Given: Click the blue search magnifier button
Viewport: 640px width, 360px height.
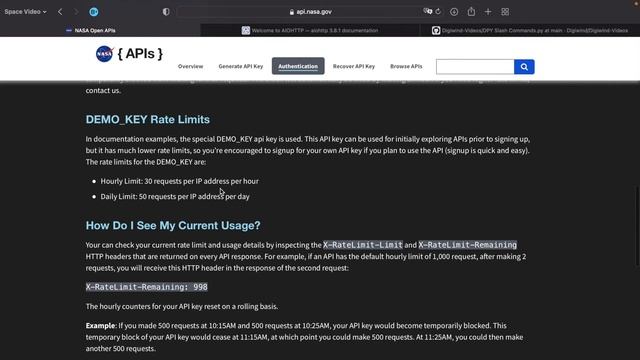Looking at the screenshot, I should (x=524, y=67).
